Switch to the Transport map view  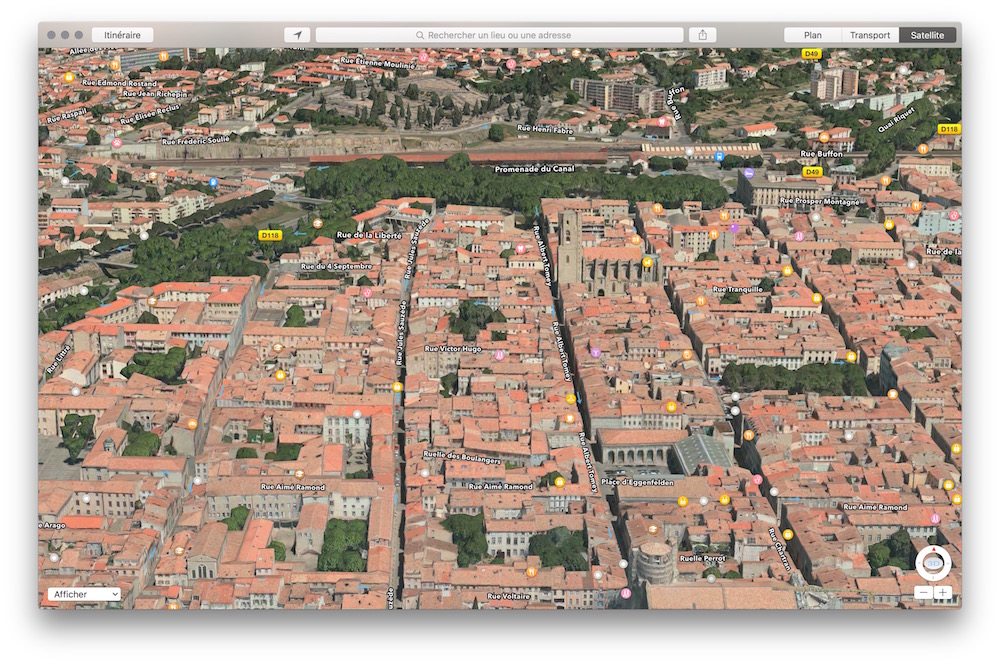click(x=870, y=35)
